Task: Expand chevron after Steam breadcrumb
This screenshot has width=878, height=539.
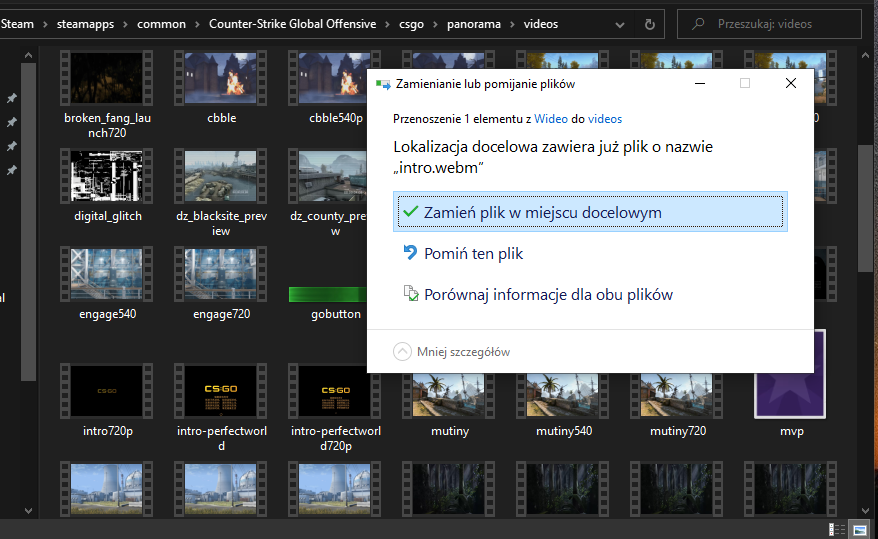Action: (x=45, y=25)
